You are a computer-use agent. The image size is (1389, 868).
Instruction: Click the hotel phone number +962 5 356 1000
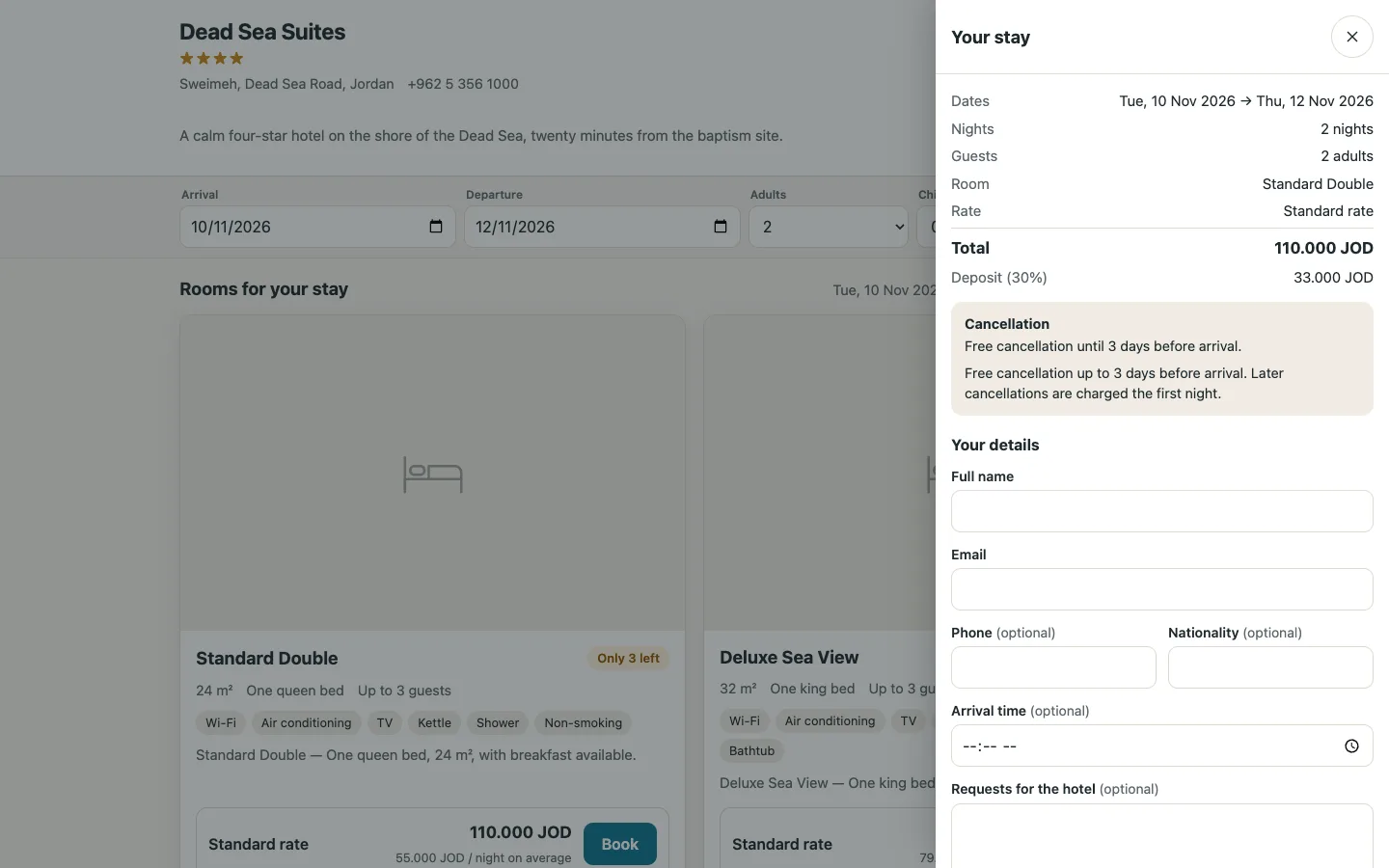[x=463, y=84]
